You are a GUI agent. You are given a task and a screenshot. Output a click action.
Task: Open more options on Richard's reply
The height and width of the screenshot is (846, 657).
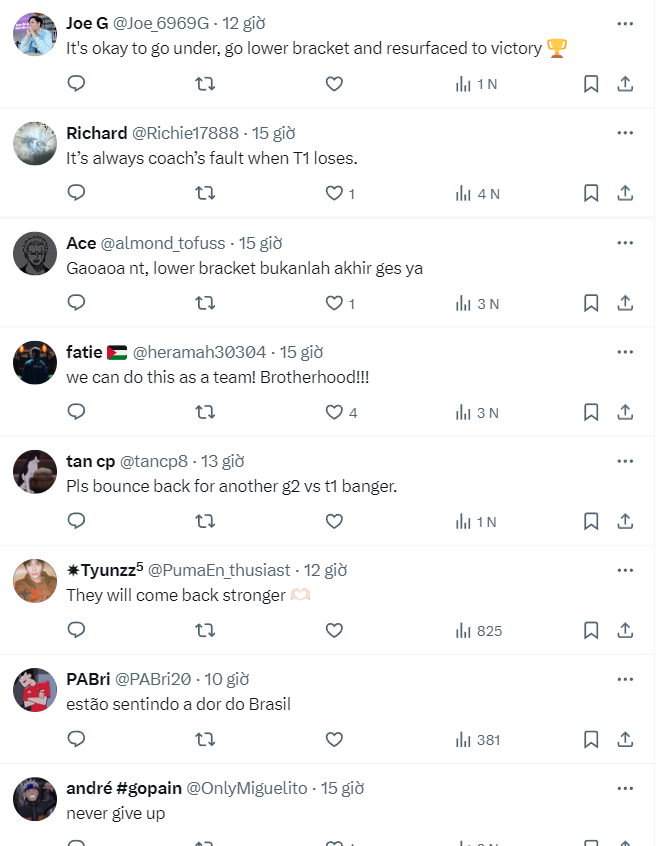click(x=625, y=132)
